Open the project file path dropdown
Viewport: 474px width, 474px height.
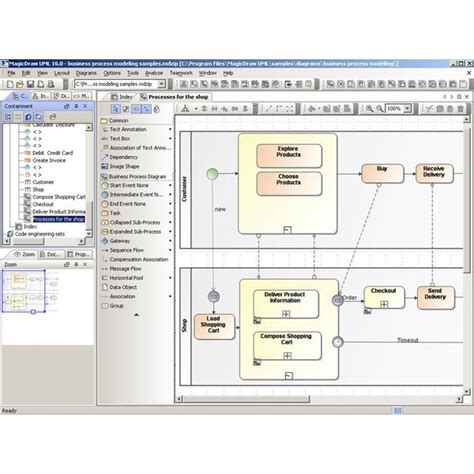click(x=162, y=84)
